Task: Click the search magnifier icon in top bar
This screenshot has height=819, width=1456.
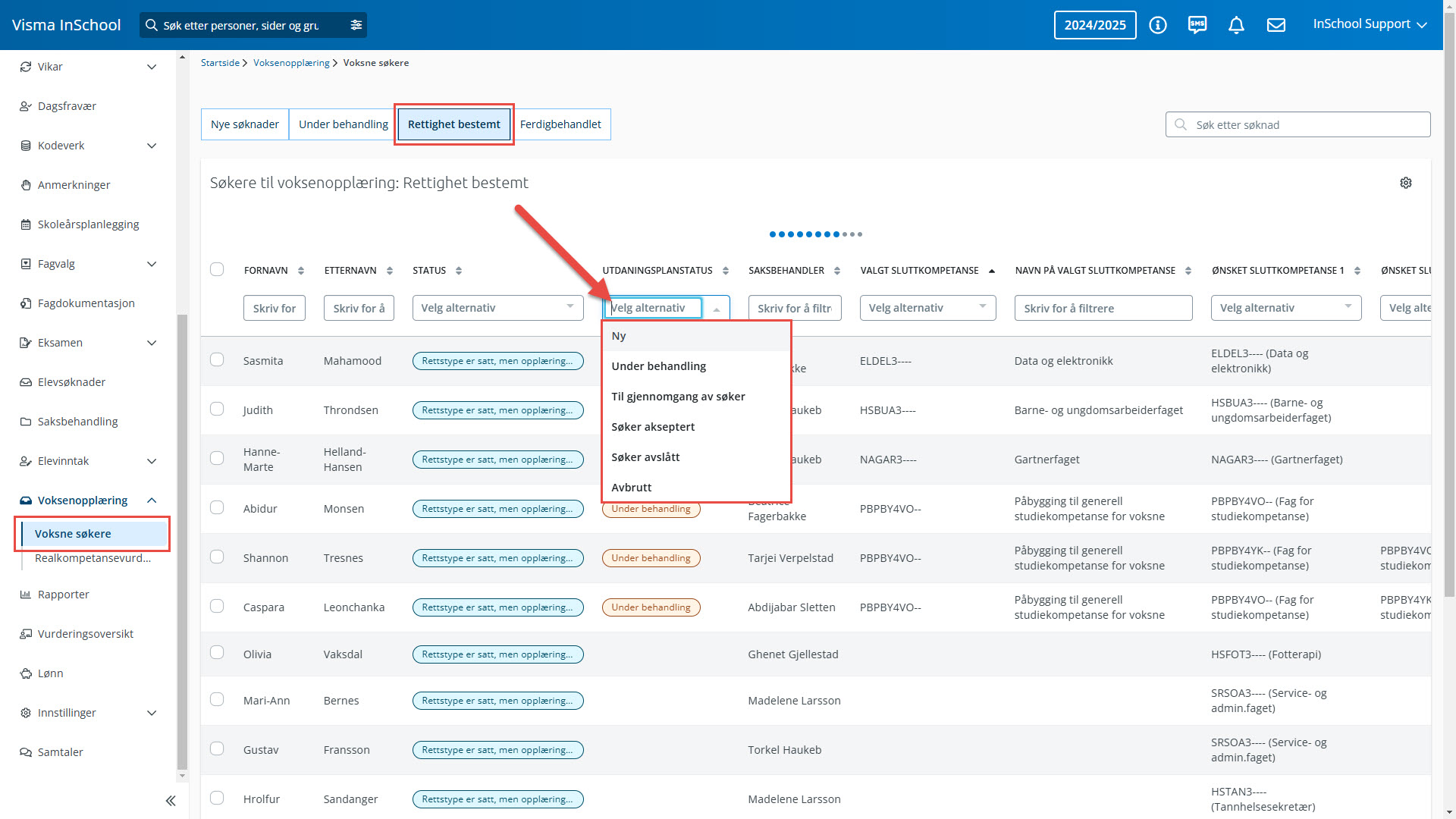Action: [x=152, y=25]
